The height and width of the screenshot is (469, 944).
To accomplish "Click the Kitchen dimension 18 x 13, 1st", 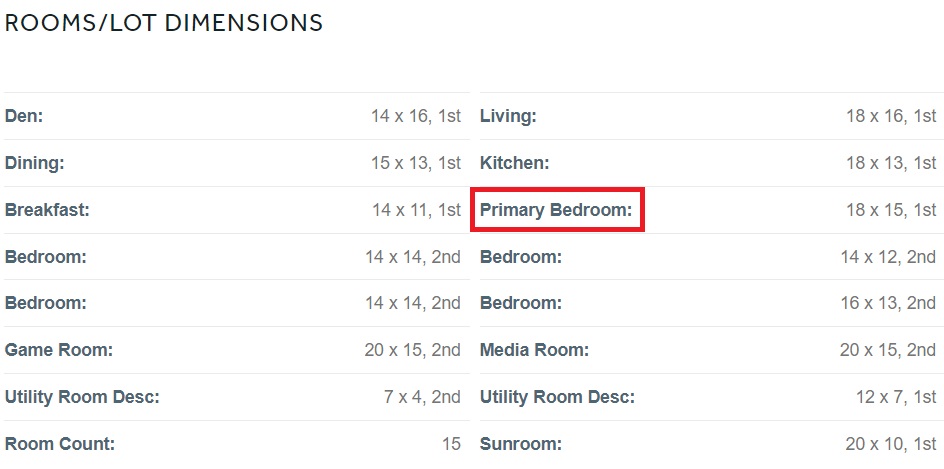I will (x=891, y=163).
